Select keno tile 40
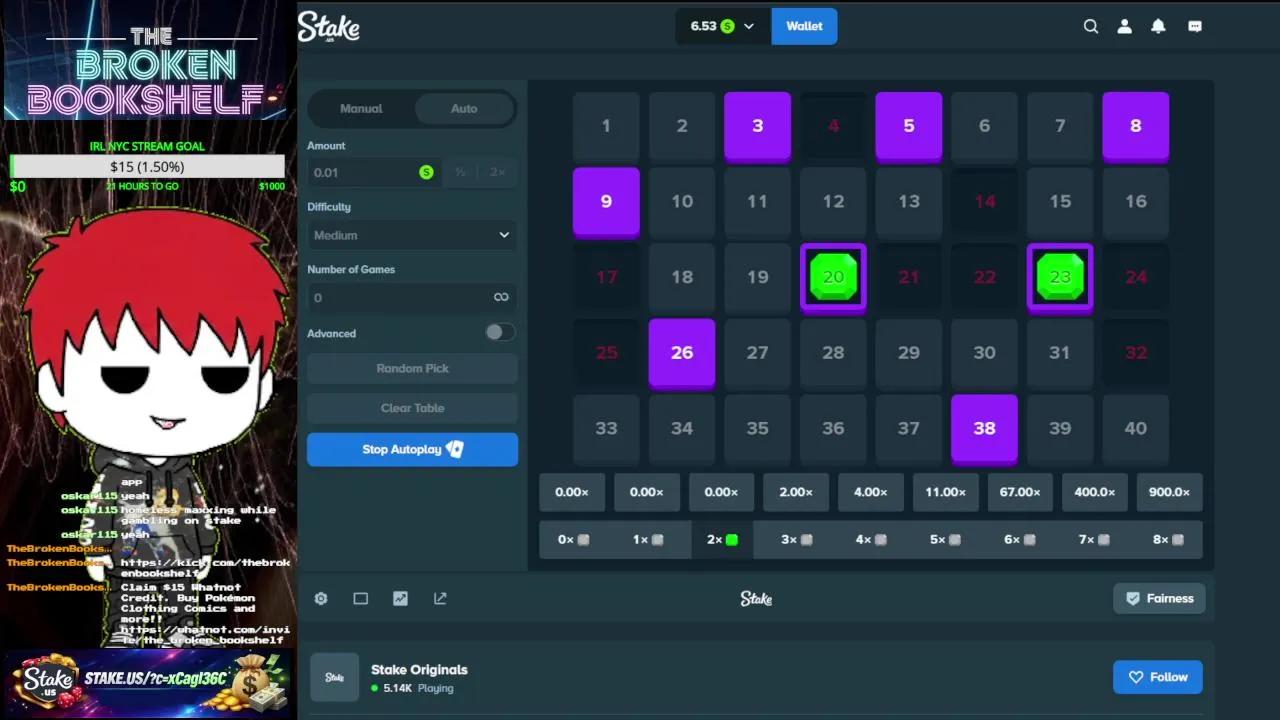1280x720 pixels. point(1135,429)
